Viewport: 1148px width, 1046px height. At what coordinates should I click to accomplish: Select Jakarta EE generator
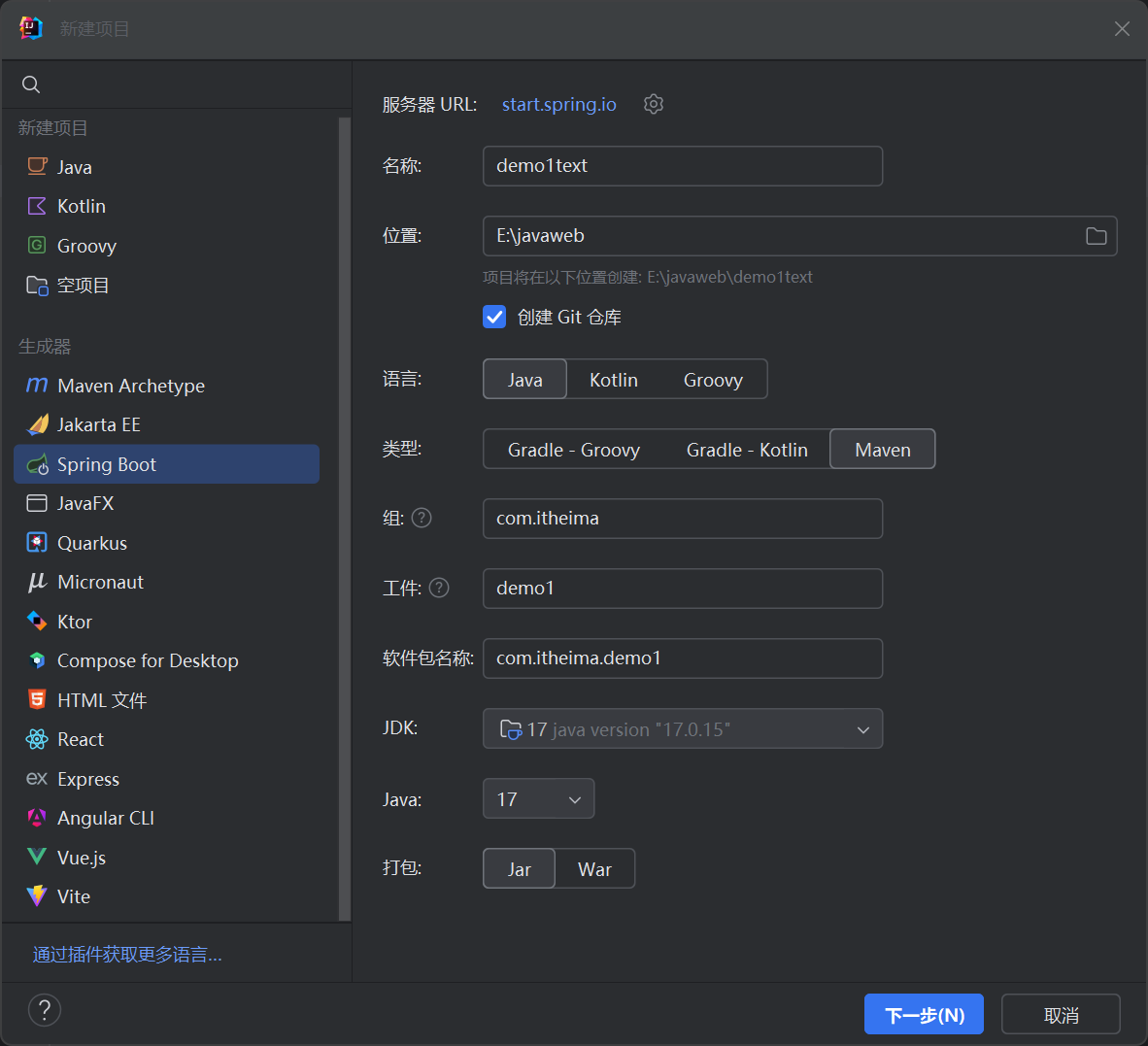tap(166, 424)
